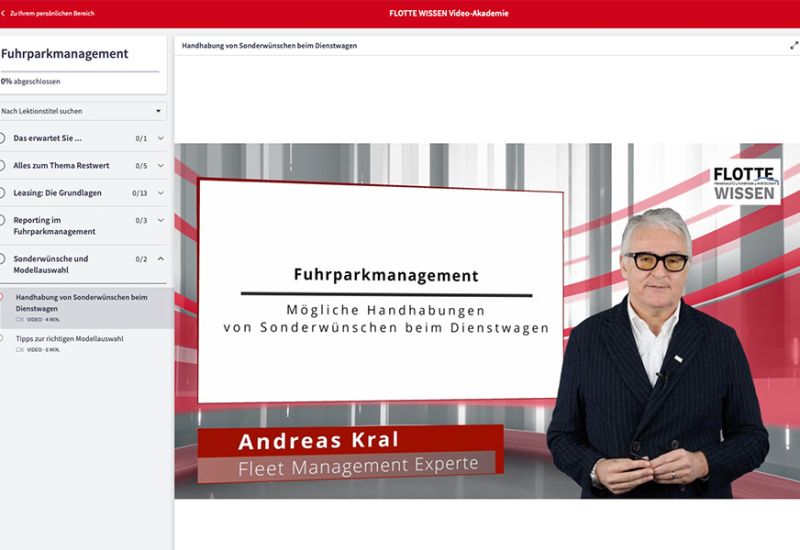800x550 pixels.
Task: Open the 'Nach Lektionstitel suchen' dropdown
Action: point(83,111)
